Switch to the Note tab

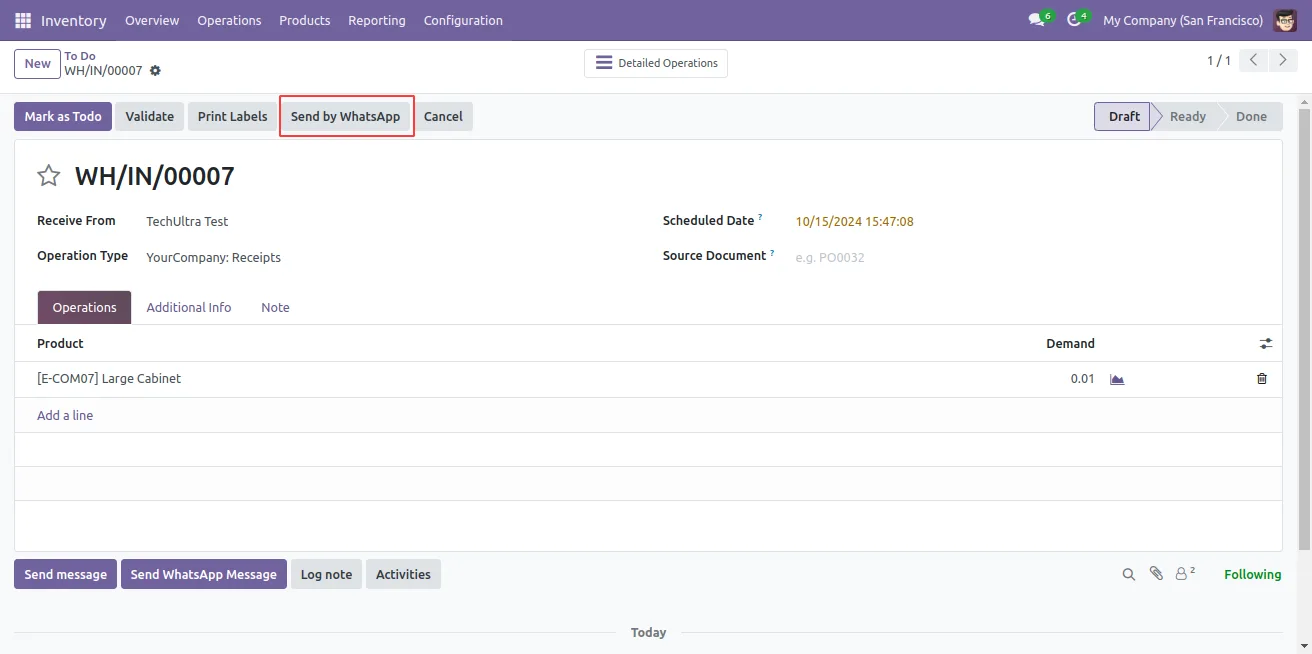[275, 307]
